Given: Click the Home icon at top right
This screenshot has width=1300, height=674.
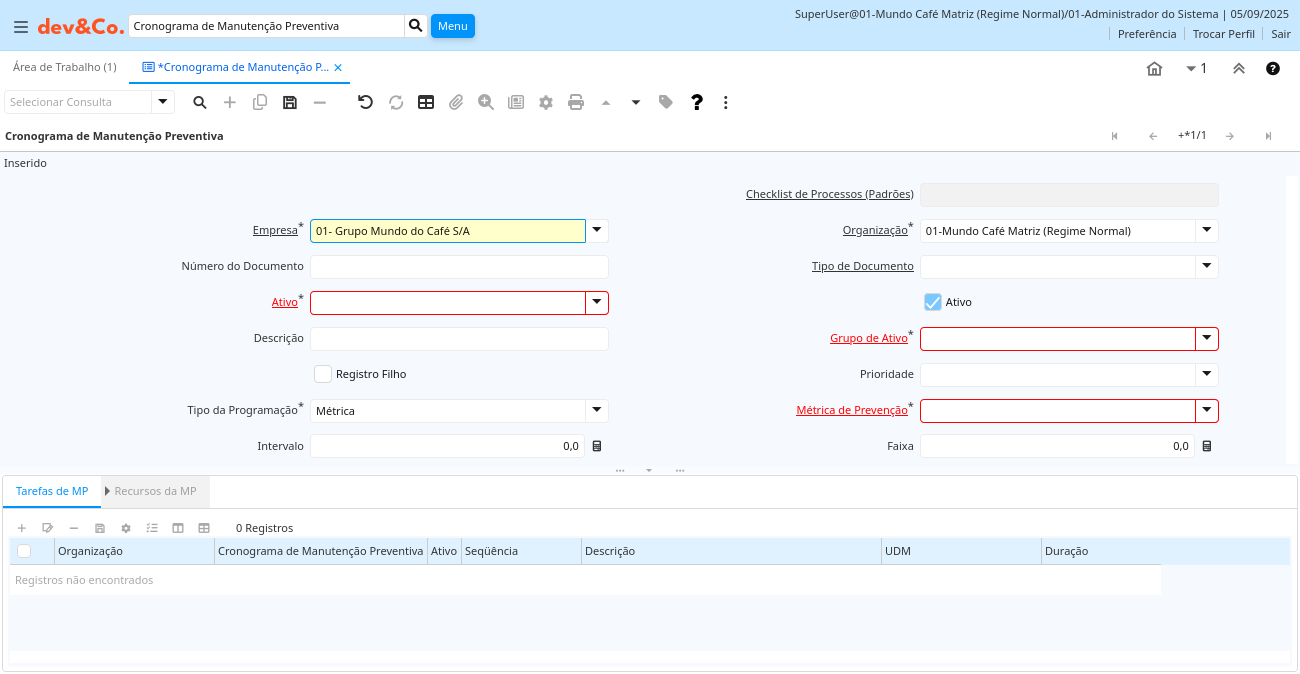Looking at the screenshot, I should (x=1154, y=68).
